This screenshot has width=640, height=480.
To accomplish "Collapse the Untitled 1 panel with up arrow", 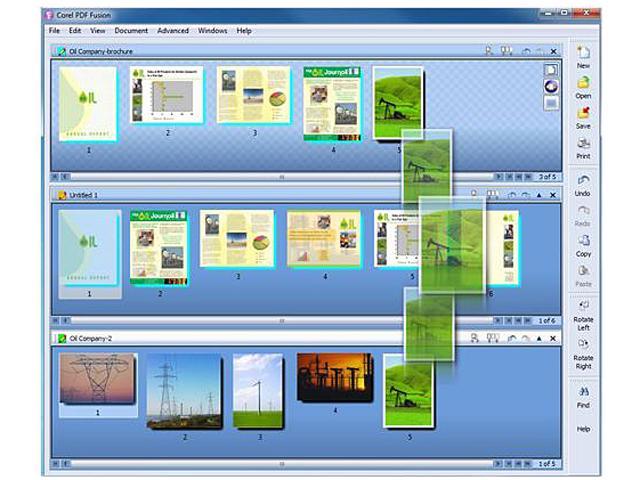I will pos(538,195).
